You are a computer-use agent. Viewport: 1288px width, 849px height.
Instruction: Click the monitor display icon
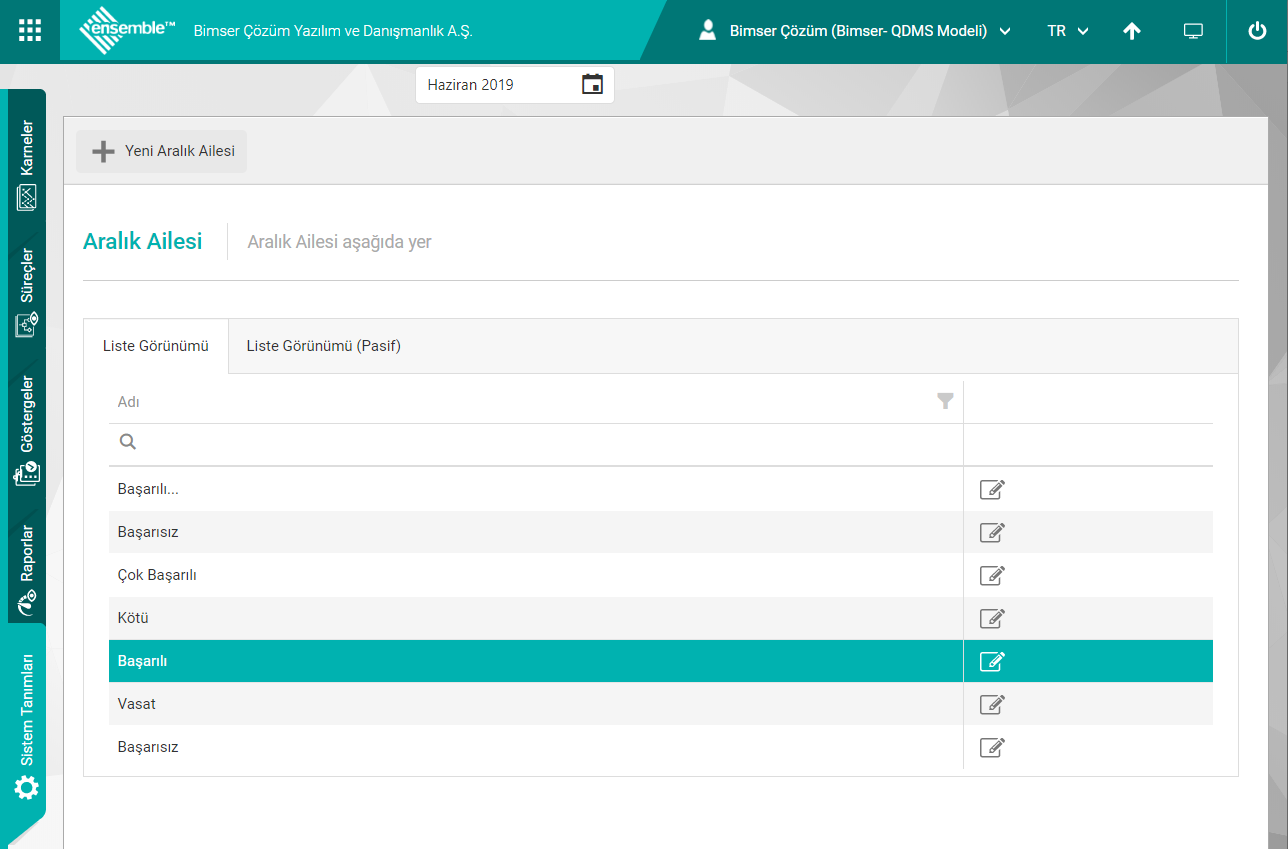click(1192, 31)
